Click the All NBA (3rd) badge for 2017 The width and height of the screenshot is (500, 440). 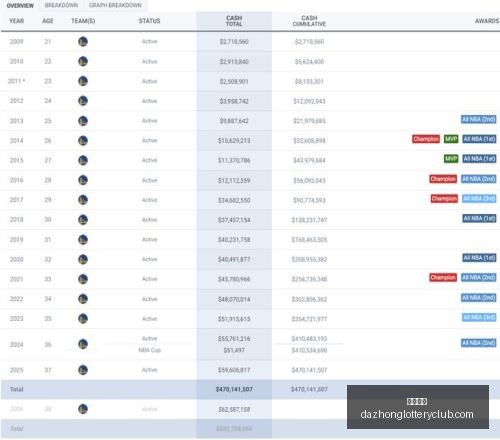pos(479,199)
